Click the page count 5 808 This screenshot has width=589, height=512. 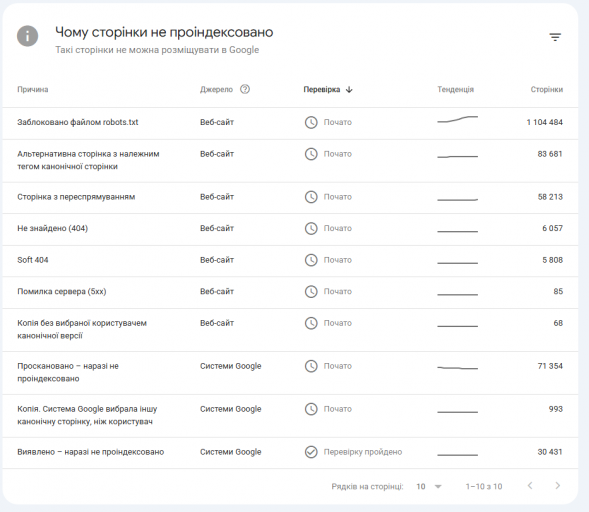pos(552,260)
